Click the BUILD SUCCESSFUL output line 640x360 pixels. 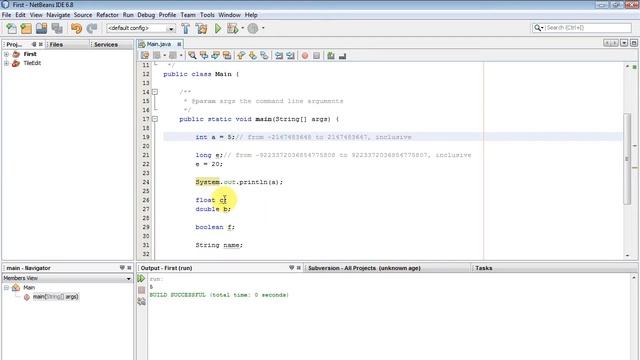click(x=219, y=295)
